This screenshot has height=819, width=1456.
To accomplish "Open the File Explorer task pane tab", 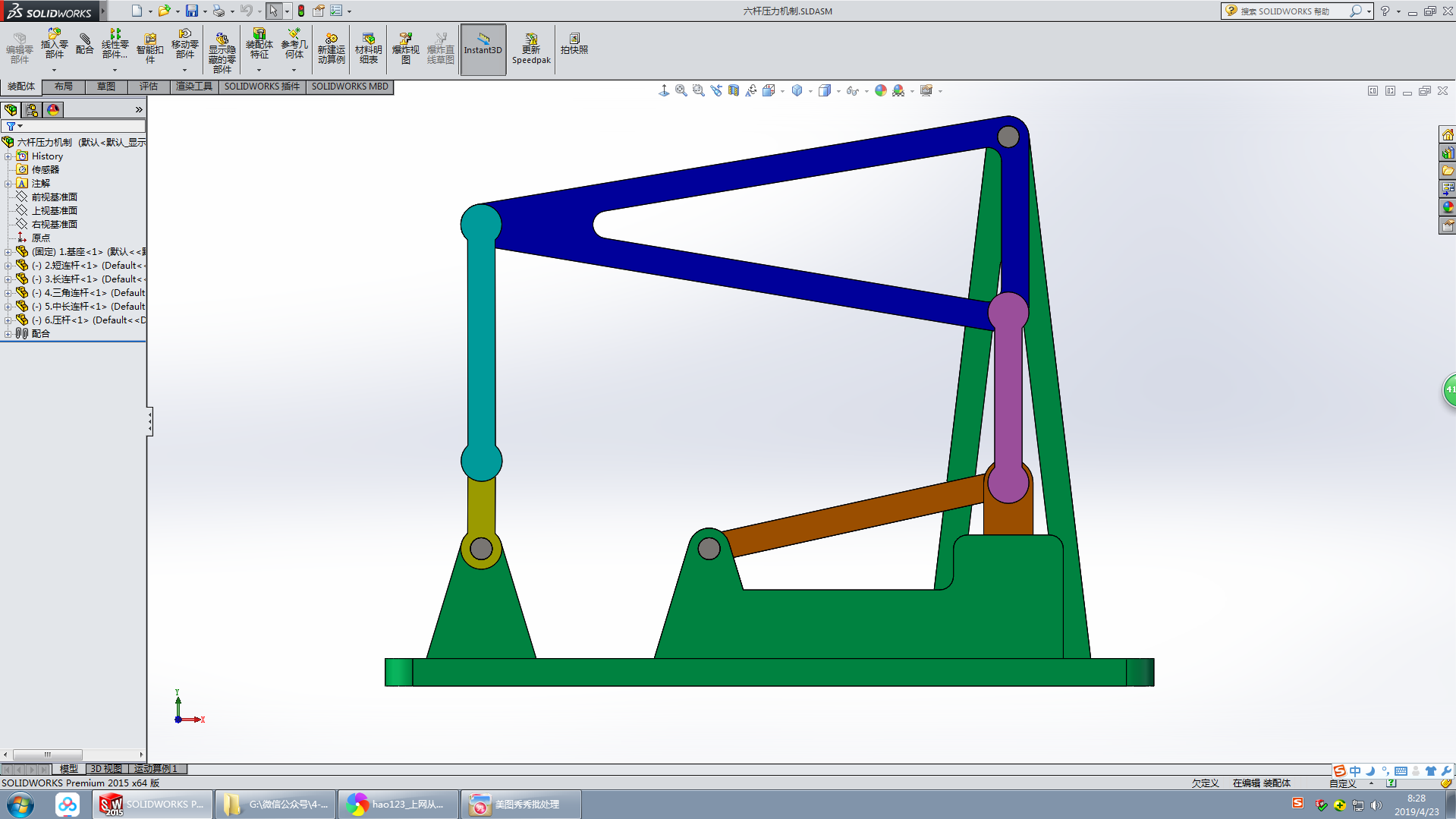I will [x=1448, y=171].
